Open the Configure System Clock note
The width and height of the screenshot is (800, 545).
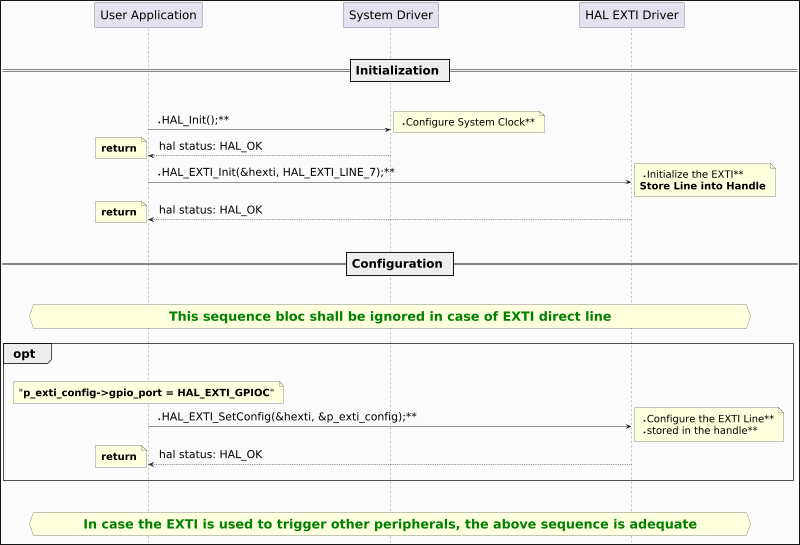click(468, 122)
